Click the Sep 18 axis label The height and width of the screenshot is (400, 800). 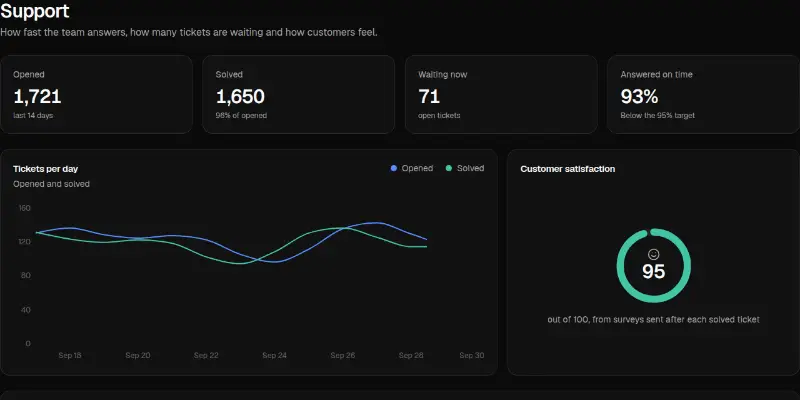coord(70,356)
